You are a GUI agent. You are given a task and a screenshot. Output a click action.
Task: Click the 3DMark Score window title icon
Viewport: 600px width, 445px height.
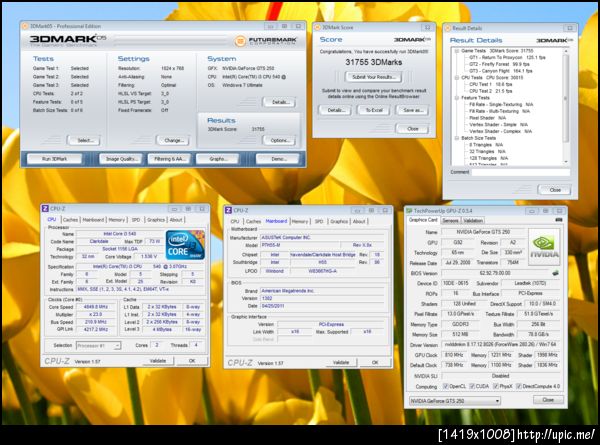coord(317,27)
